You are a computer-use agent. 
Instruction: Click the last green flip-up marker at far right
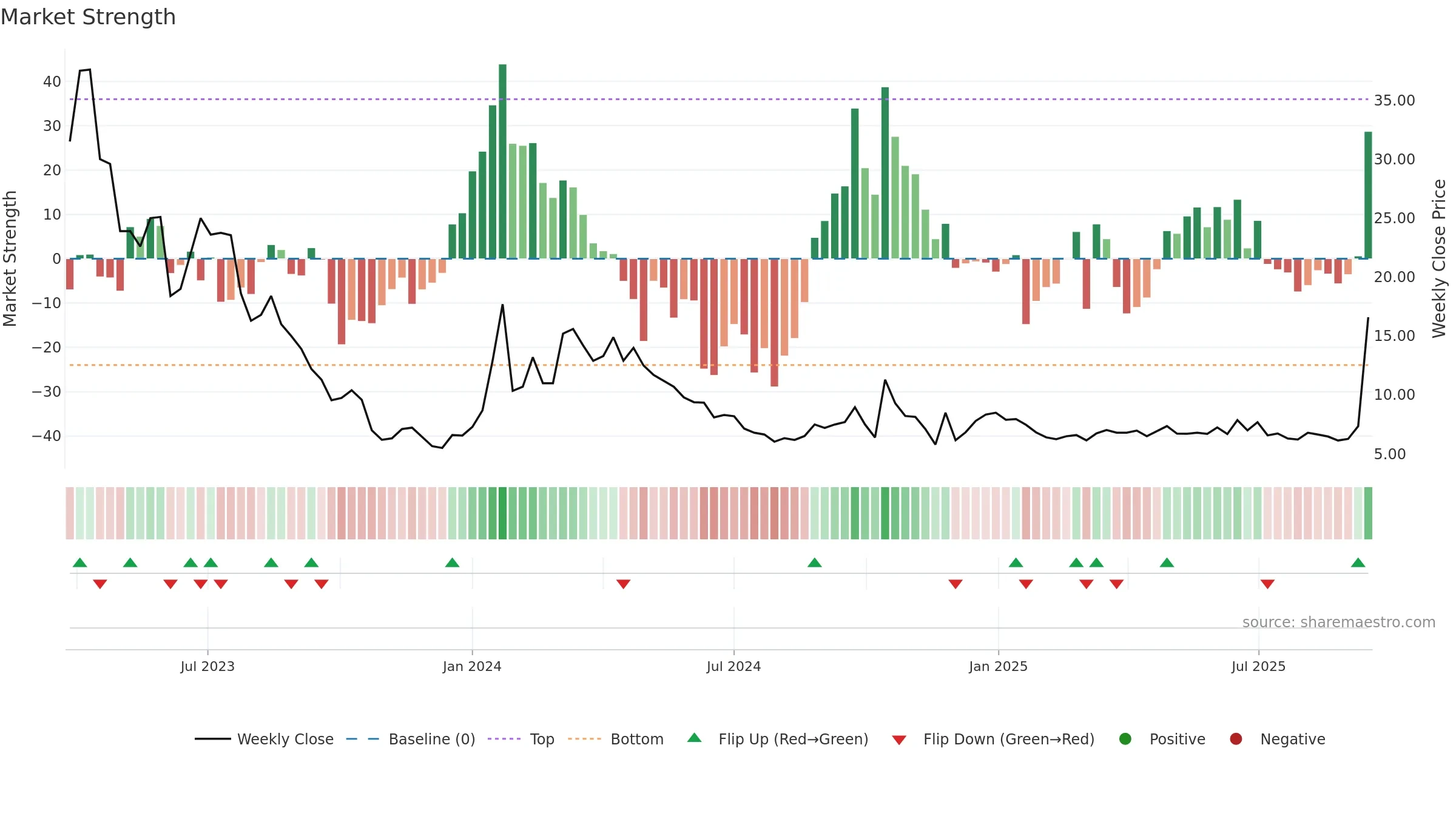[x=1358, y=562]
